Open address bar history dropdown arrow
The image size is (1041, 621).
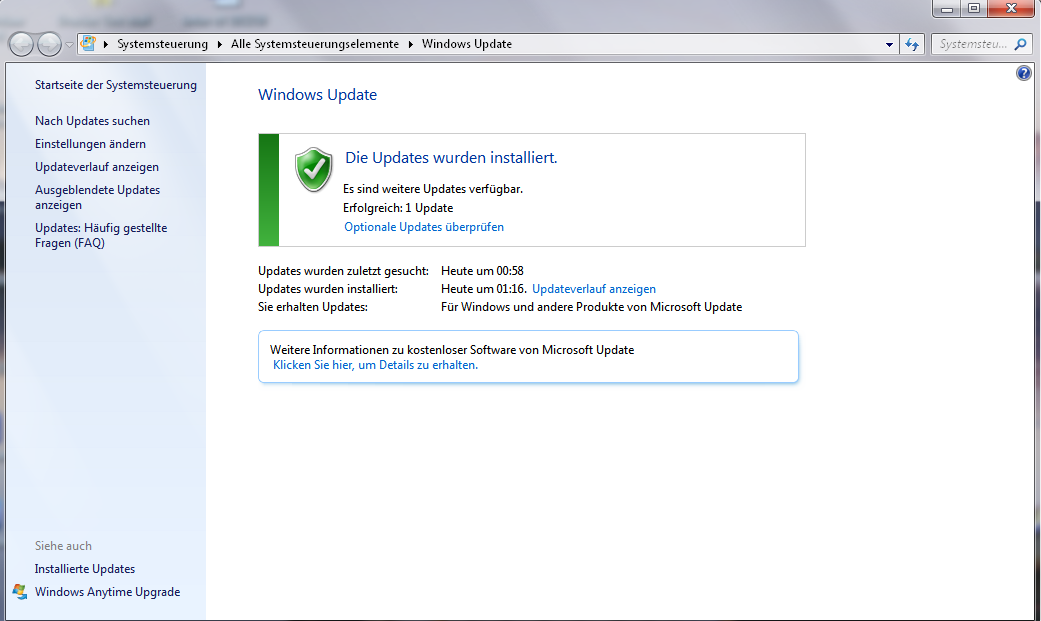tap(889, 44)
